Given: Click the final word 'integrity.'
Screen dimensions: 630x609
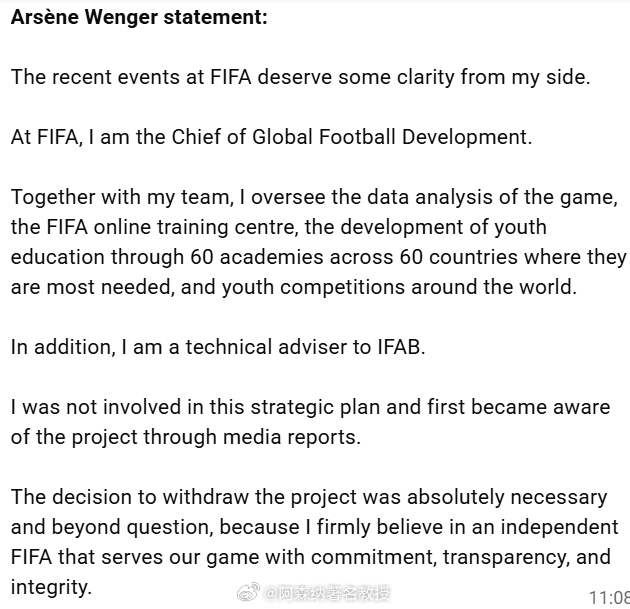Looking at the screenshot, I should point(51,587).
